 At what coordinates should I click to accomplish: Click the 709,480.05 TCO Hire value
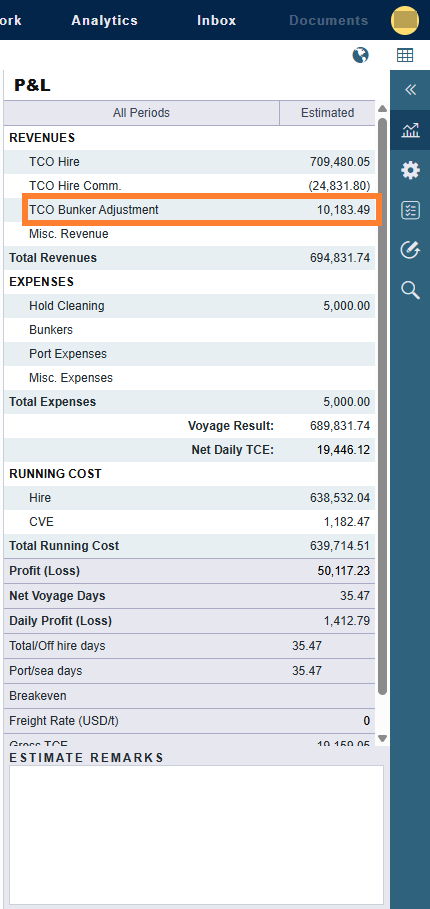coord(340,162)
